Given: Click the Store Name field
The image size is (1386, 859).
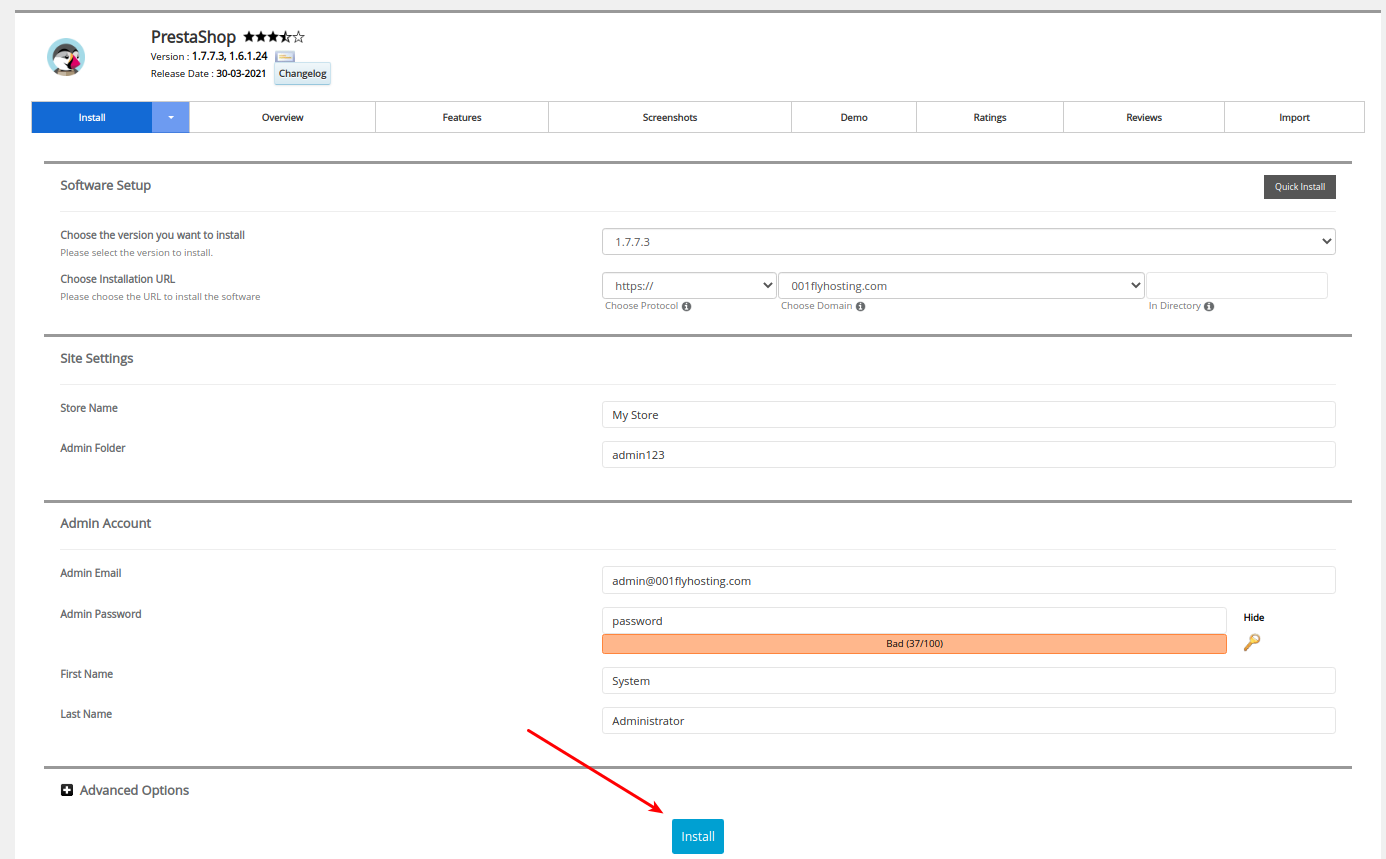Looking at the screenshot, I should [x=969, y=415].
